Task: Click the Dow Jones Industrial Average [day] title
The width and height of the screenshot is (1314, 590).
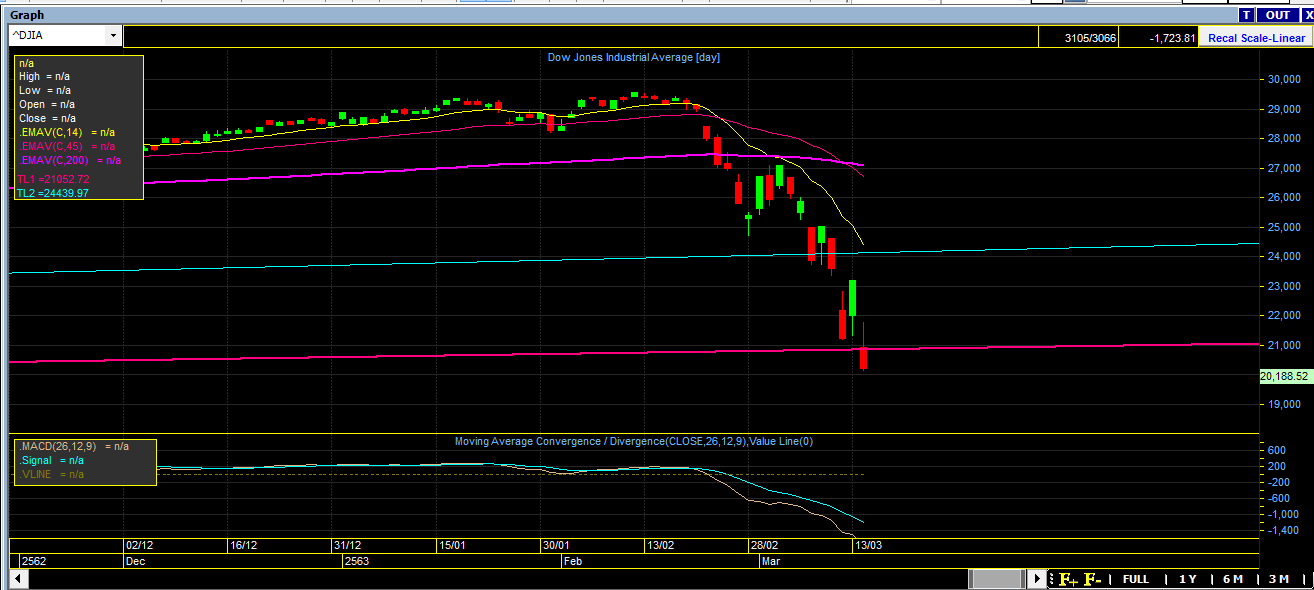Action: click(x=634, y=57)
